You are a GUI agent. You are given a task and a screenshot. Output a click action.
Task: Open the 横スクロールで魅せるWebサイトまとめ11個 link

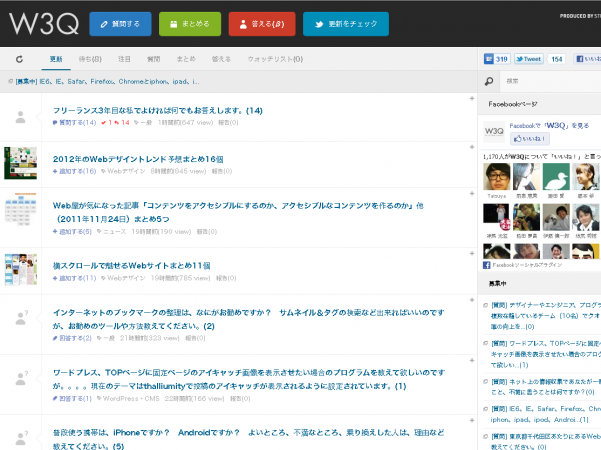[131, 265]
